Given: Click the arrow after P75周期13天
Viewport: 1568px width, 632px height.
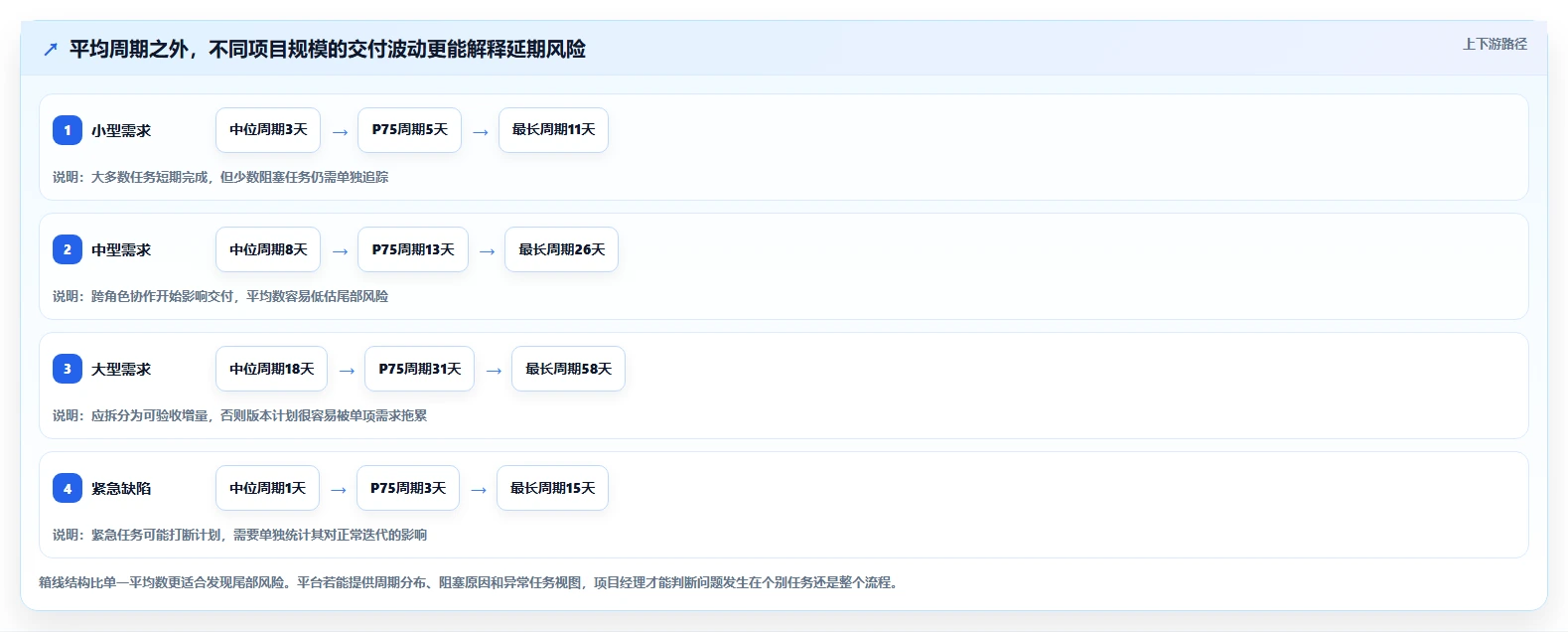Looking at the screenshot, I should pos(487,251).
